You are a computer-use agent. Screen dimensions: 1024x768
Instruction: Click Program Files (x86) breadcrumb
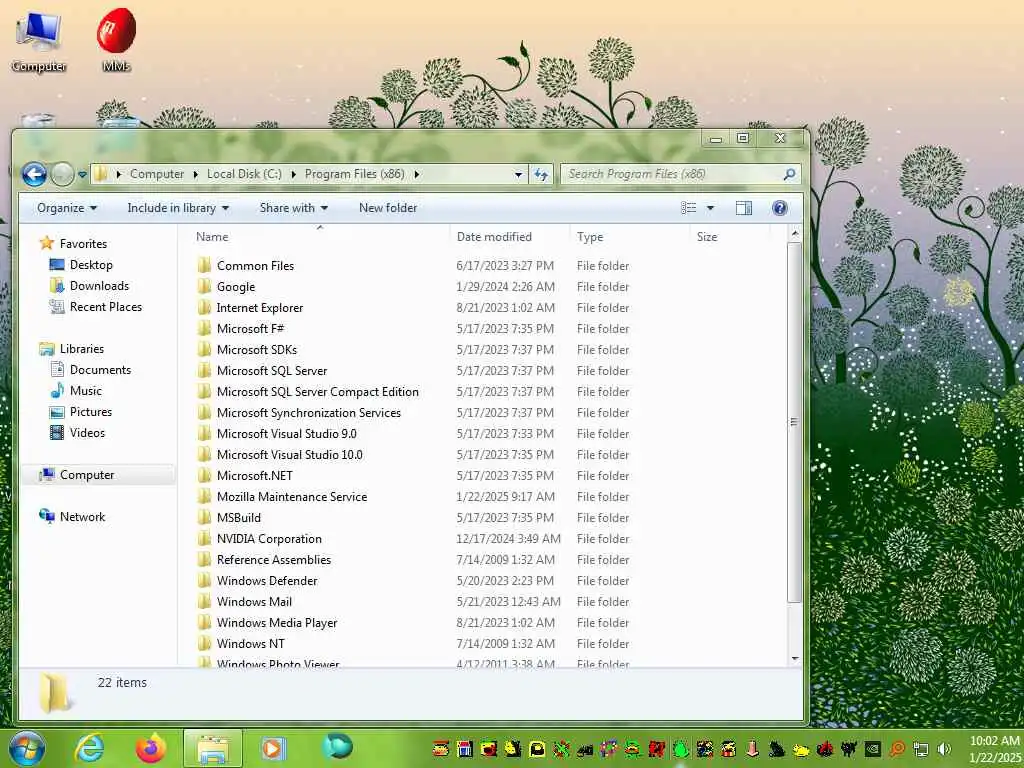coord(355,174)
